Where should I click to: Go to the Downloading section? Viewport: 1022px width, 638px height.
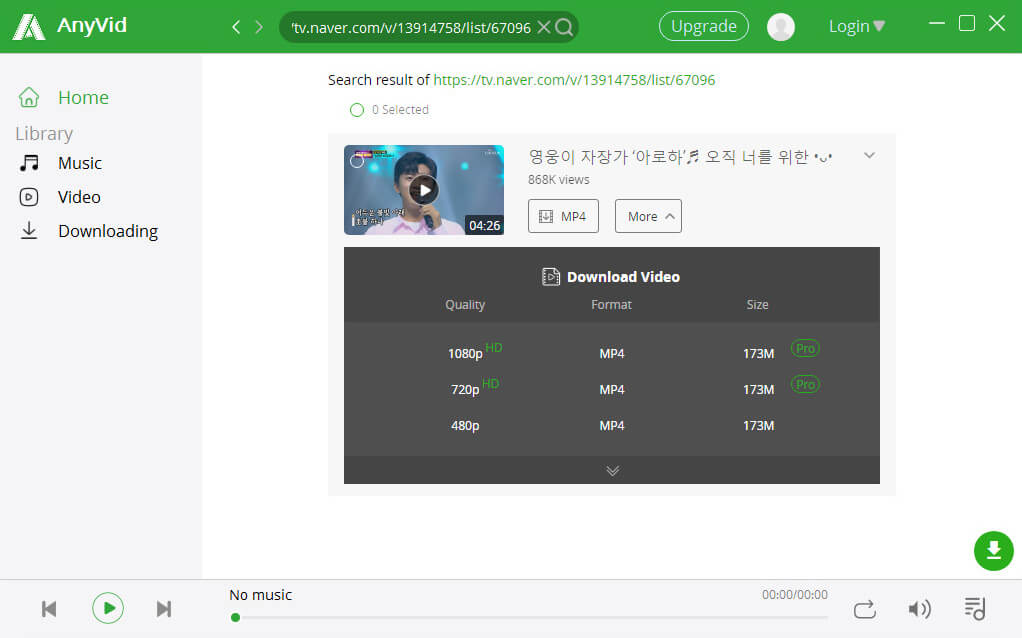point(107,231)
